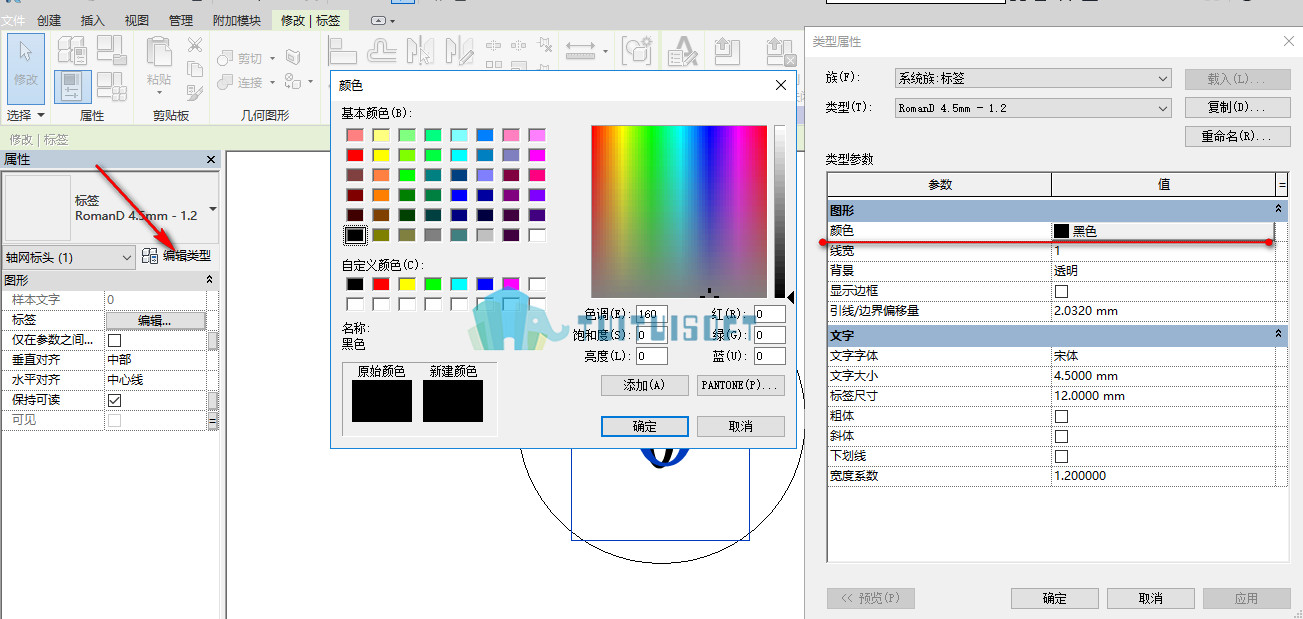Select the Modify arrow tool
This screenshot has width=1303, height=619.
pos(26,67)
